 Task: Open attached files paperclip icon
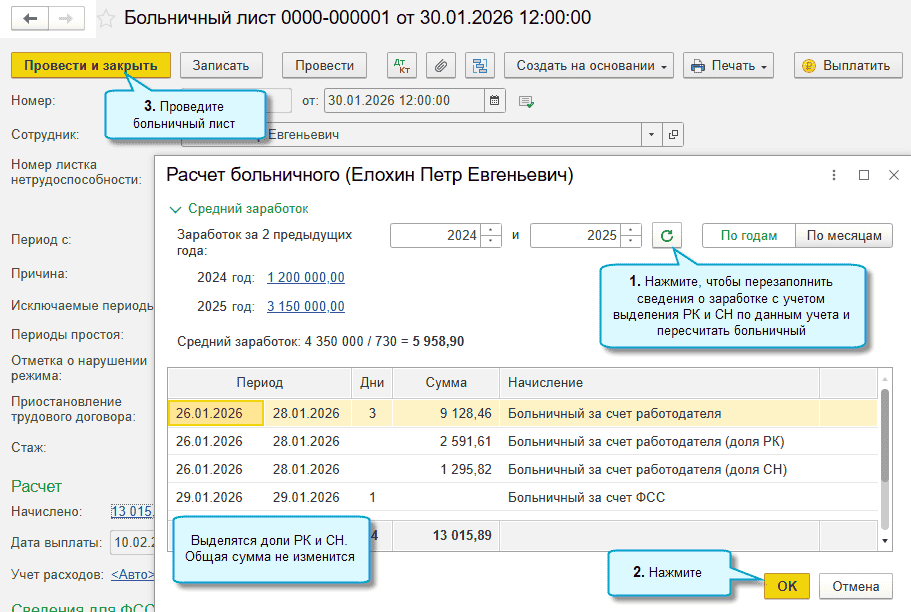click(440, 66)
